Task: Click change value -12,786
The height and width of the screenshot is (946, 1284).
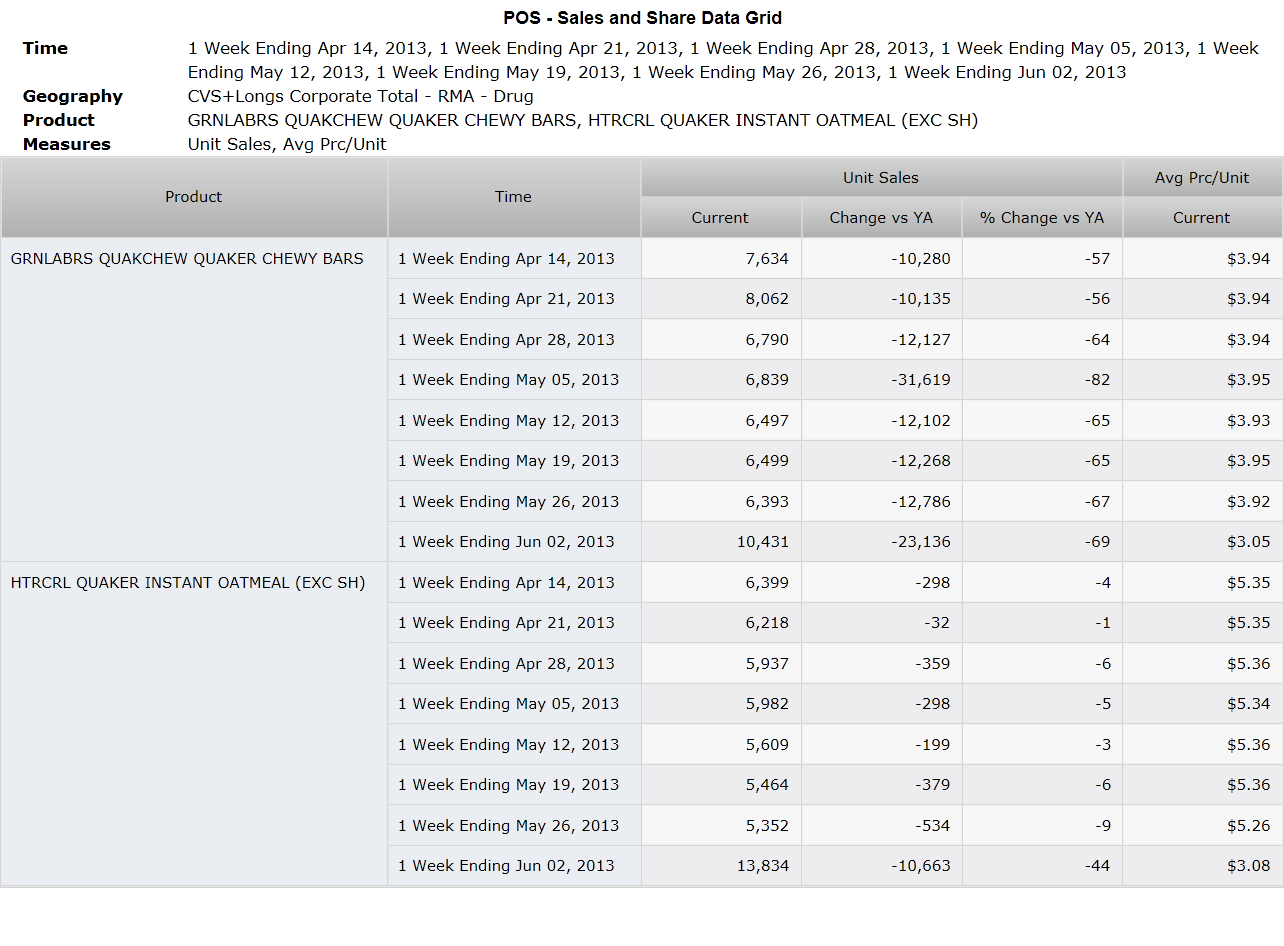Action: pos(881,501)
